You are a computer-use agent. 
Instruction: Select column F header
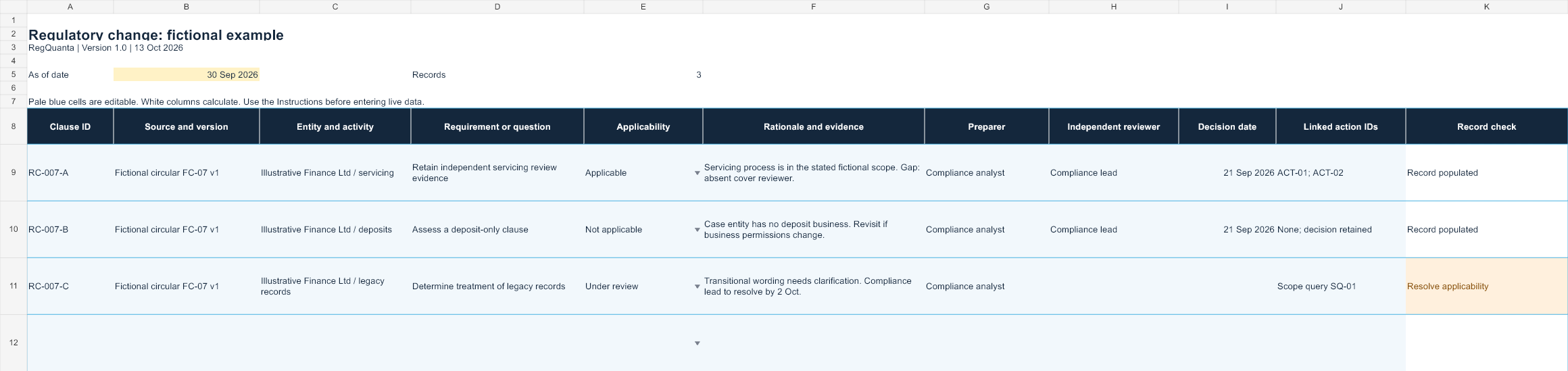click(814, 7)
